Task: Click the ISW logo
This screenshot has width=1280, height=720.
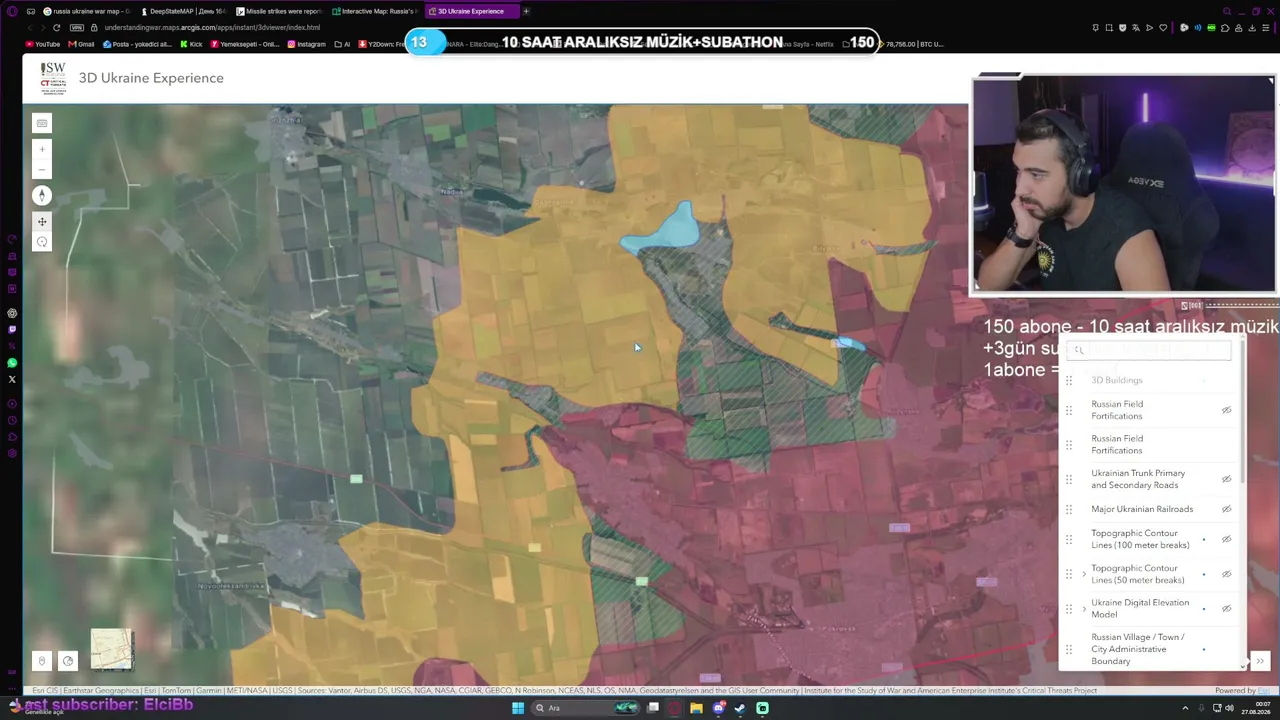Action: (x=53, y=78)
